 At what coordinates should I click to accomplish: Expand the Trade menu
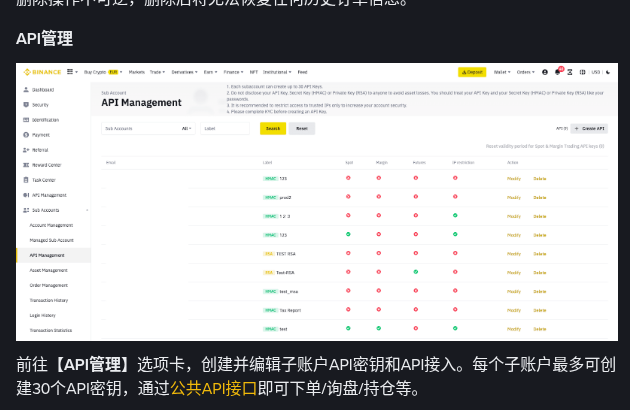pos(157,72)
